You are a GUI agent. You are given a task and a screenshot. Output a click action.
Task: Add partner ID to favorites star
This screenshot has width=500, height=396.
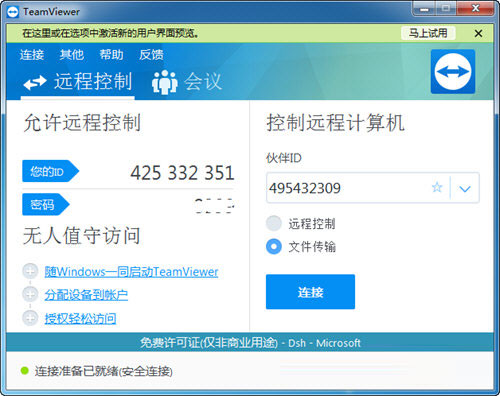437,187
